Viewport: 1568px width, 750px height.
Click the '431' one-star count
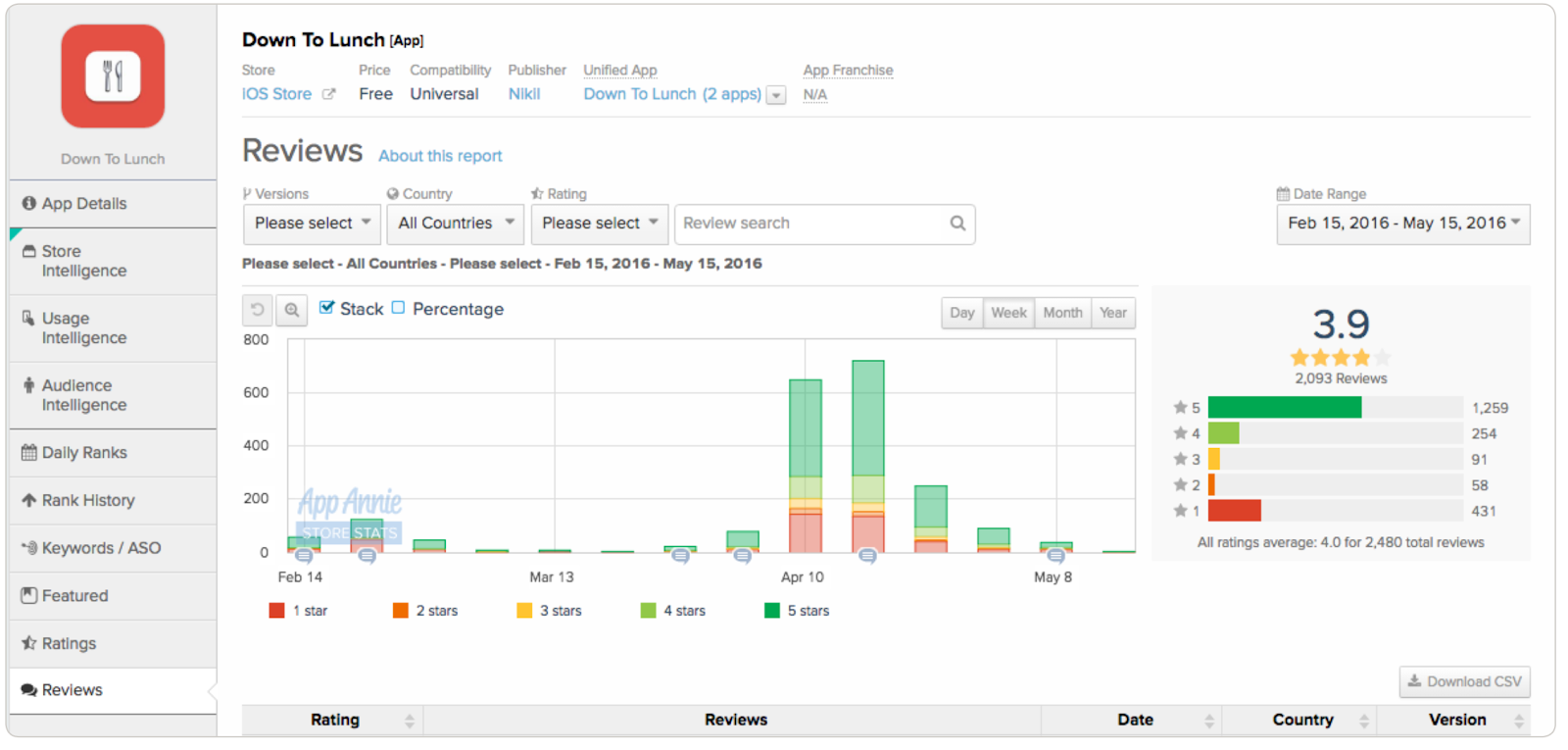[1484, 511]
